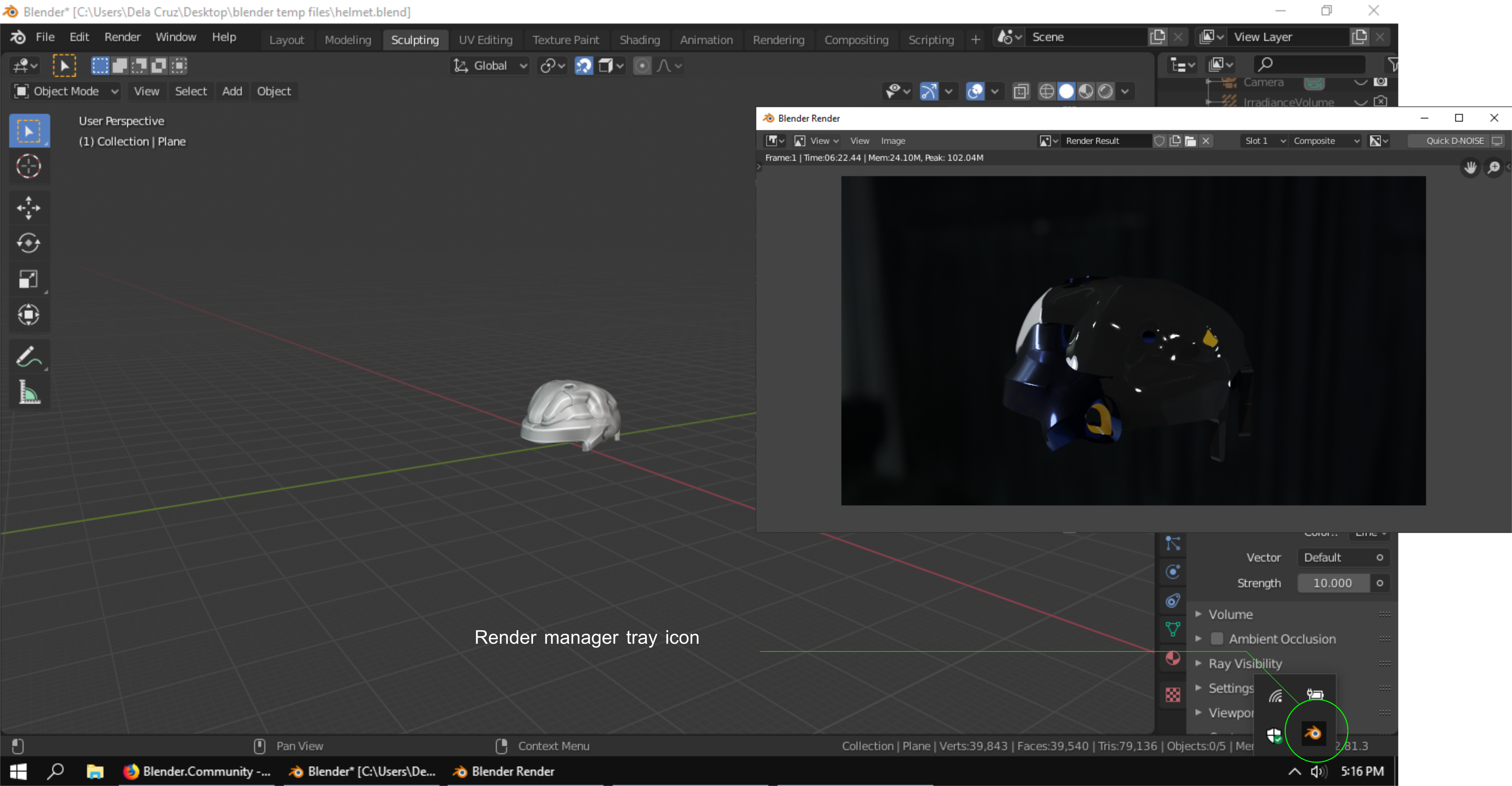Screen dimensions: 1512x786
Task: Open the Vector Default dropdown
Action: tap(1344, 558)
